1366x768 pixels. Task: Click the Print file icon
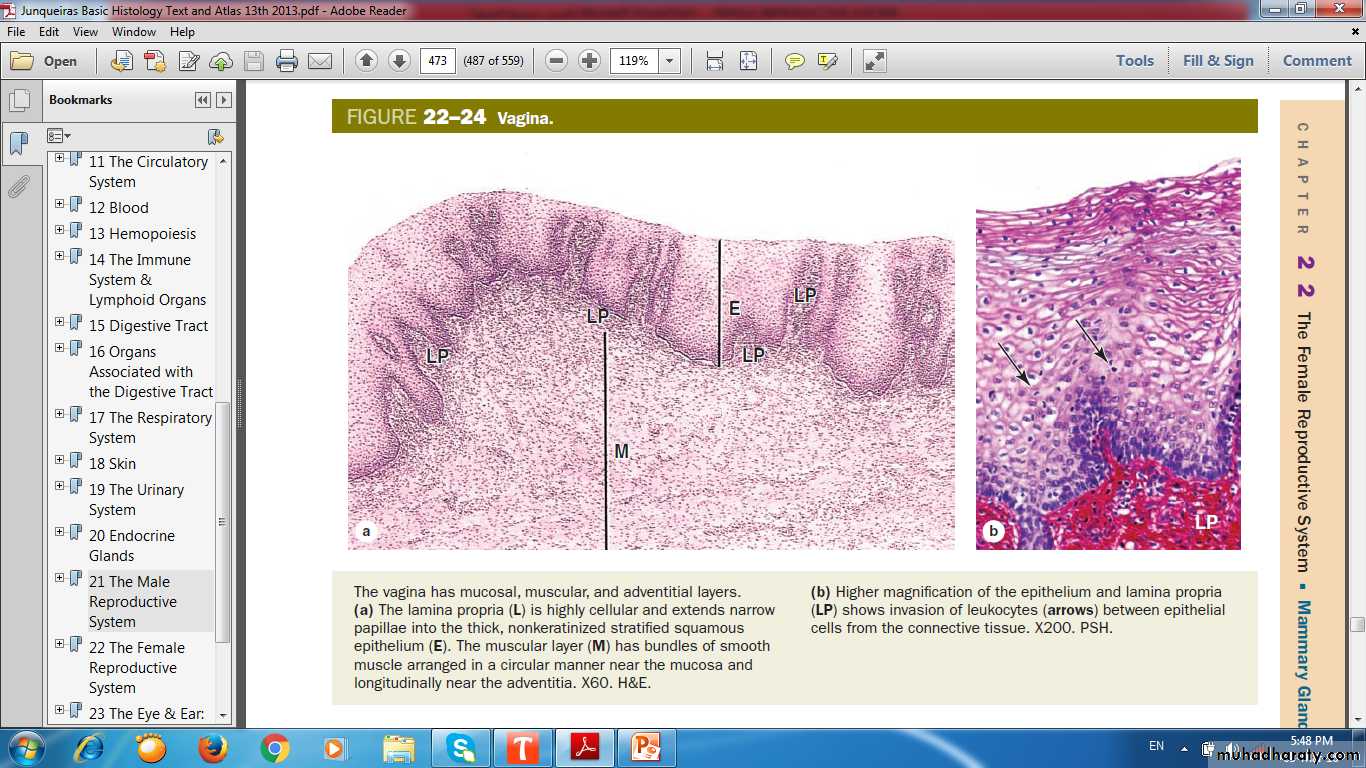coord(287,61)
